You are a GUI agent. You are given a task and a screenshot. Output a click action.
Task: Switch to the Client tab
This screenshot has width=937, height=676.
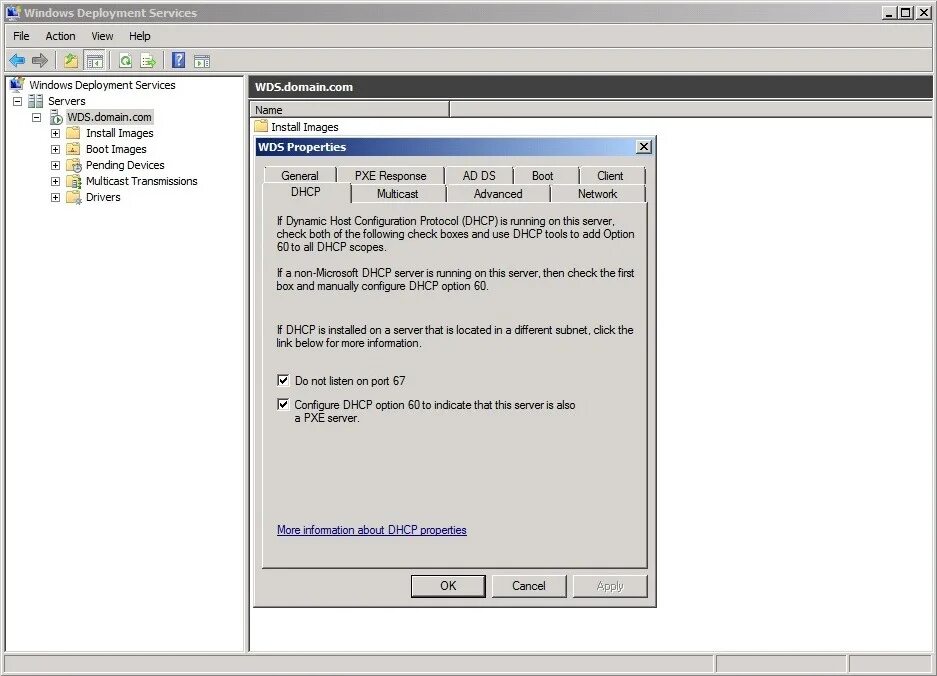pyautogui.click(x=610, y=176)
